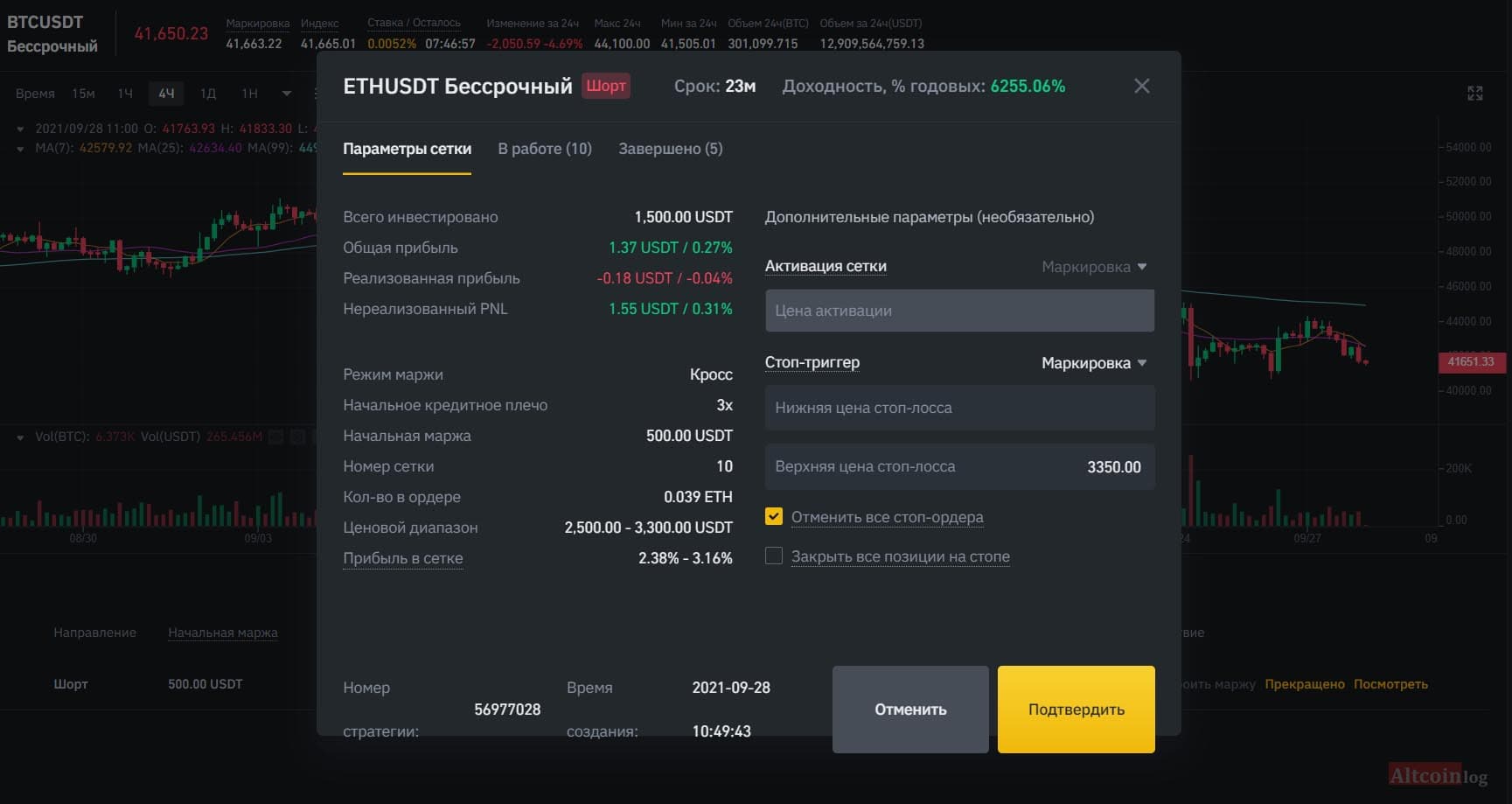Enable 'Закрыть все позиции на стопе' checkbox
1512x804 pixels.
[x=774, y=556]
